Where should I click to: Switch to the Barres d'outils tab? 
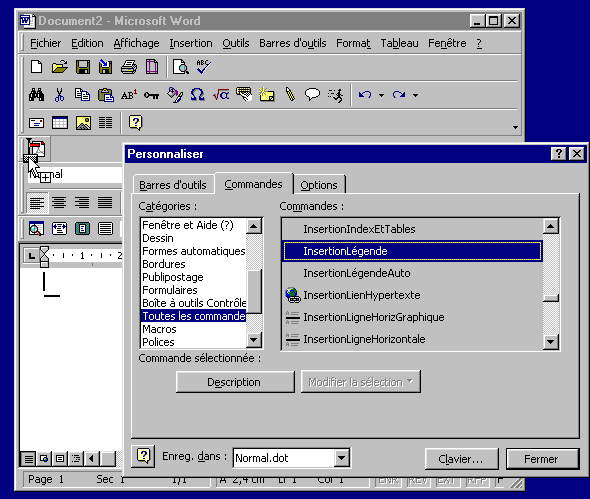[x=173, y=185]
